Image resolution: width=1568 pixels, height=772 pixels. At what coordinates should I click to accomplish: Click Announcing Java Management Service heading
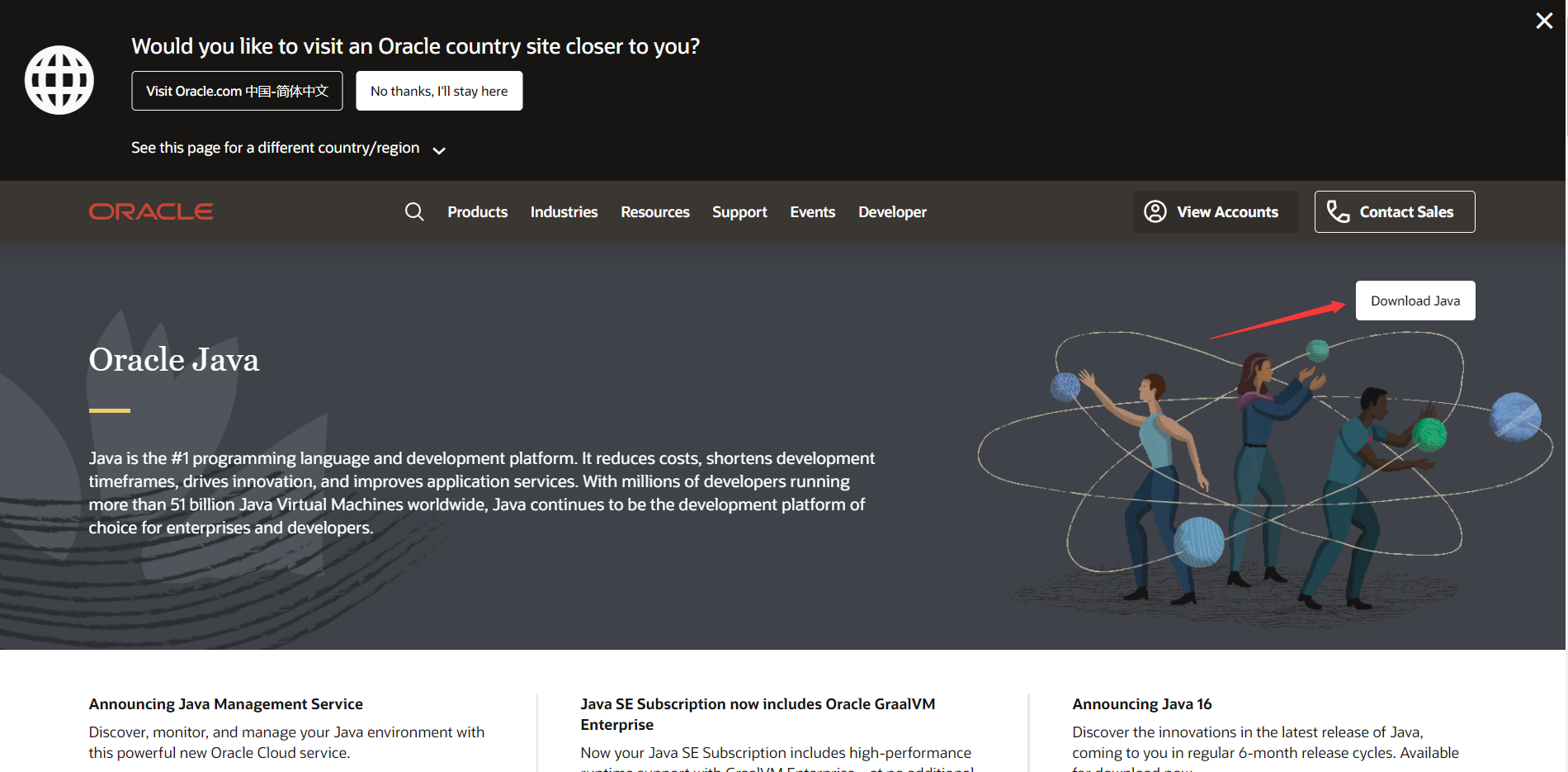pos(226,704)
